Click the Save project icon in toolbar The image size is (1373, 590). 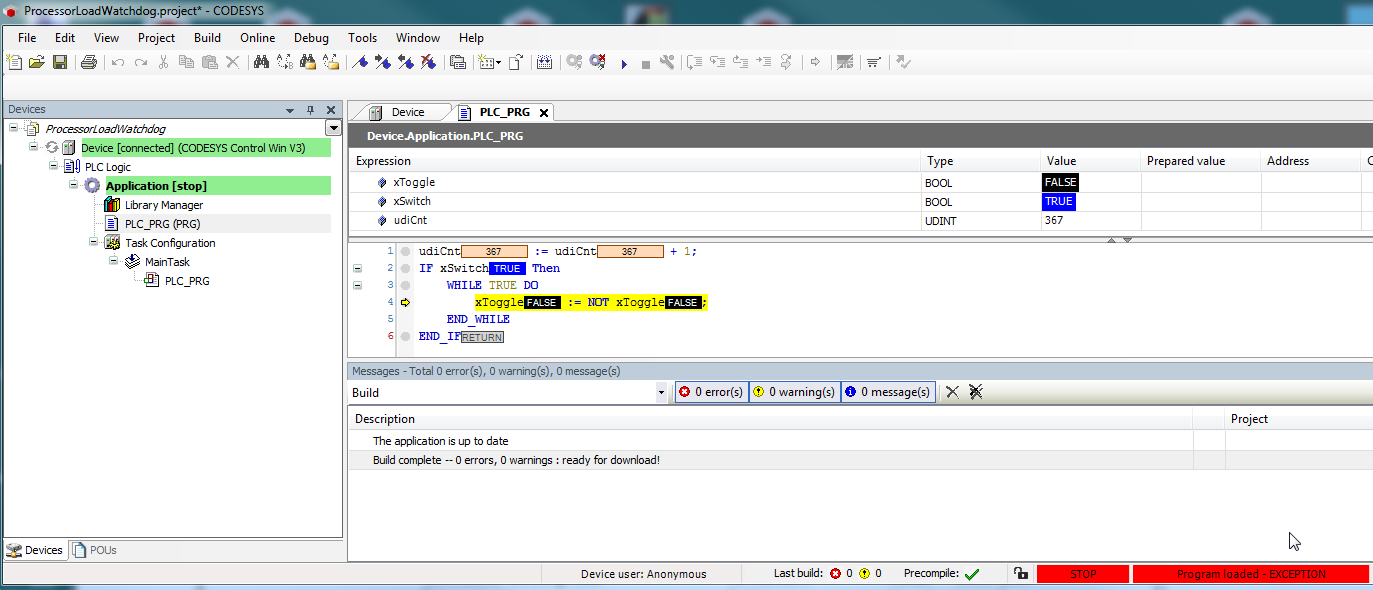point(60,62)
